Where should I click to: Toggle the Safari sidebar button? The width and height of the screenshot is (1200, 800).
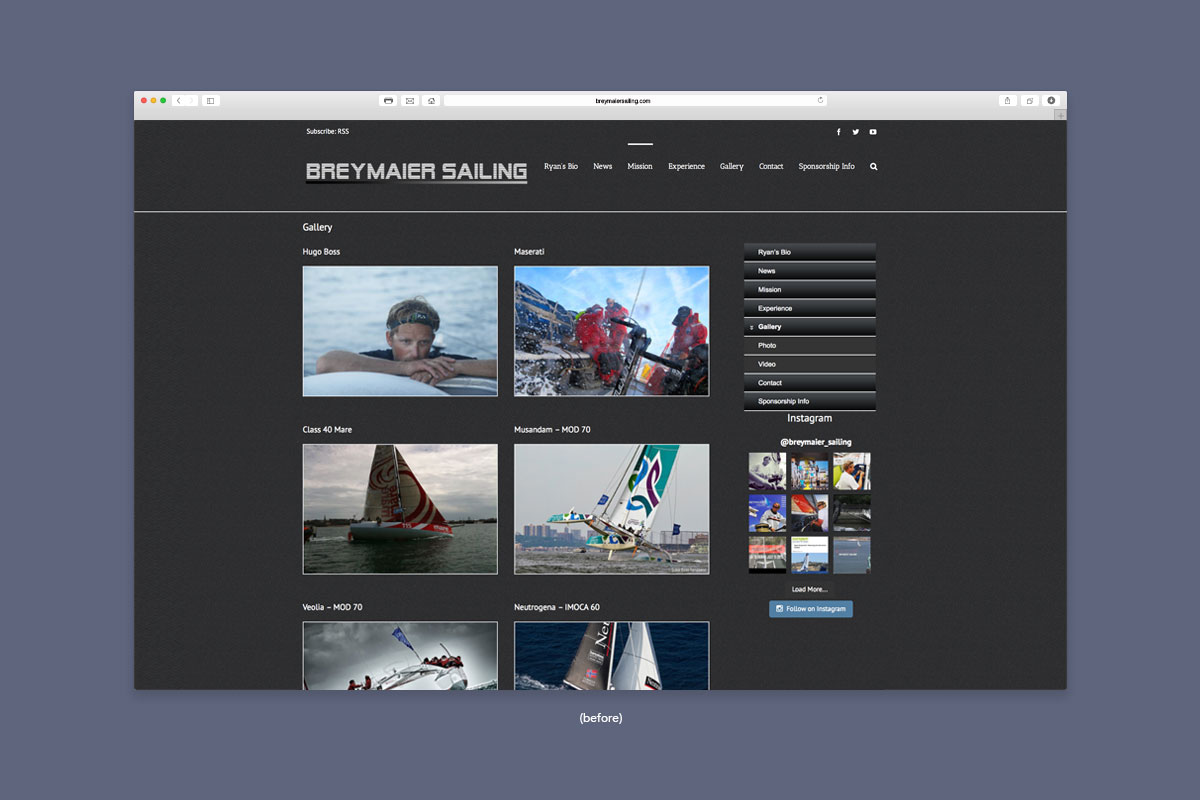pos(210,101)
